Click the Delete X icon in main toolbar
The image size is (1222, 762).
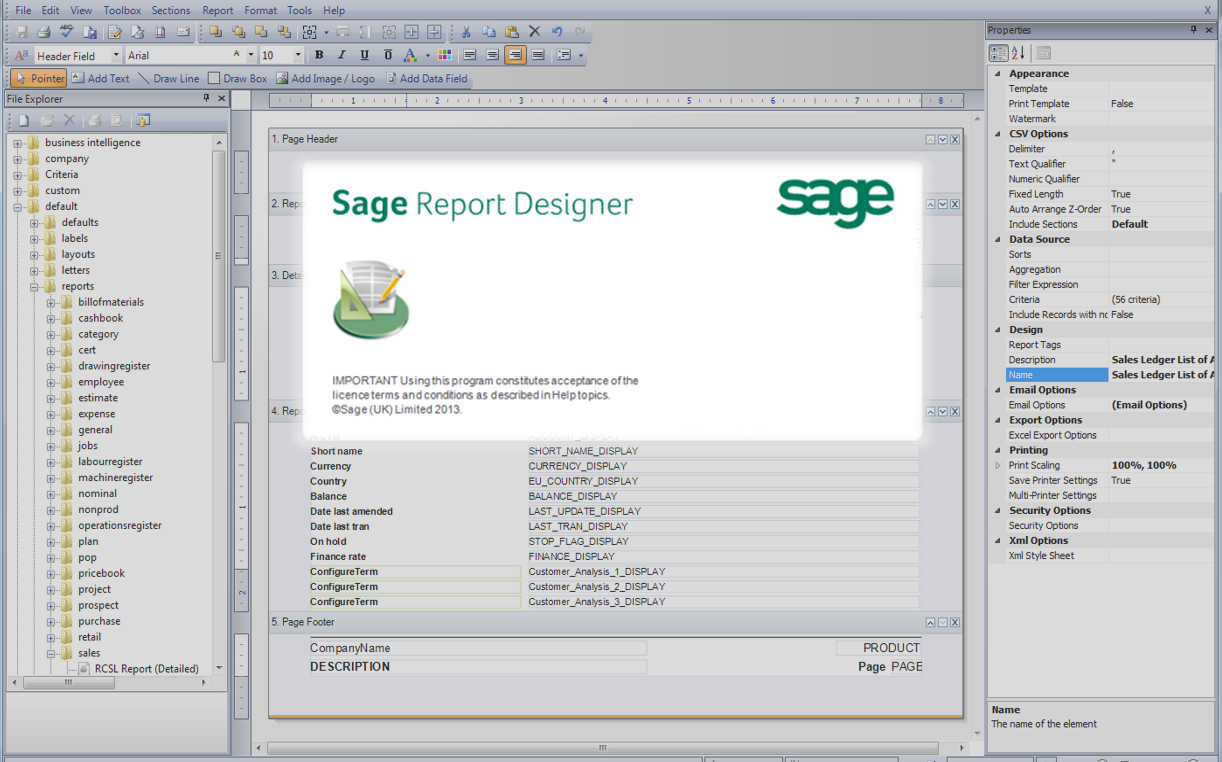(x=535, y=32)
